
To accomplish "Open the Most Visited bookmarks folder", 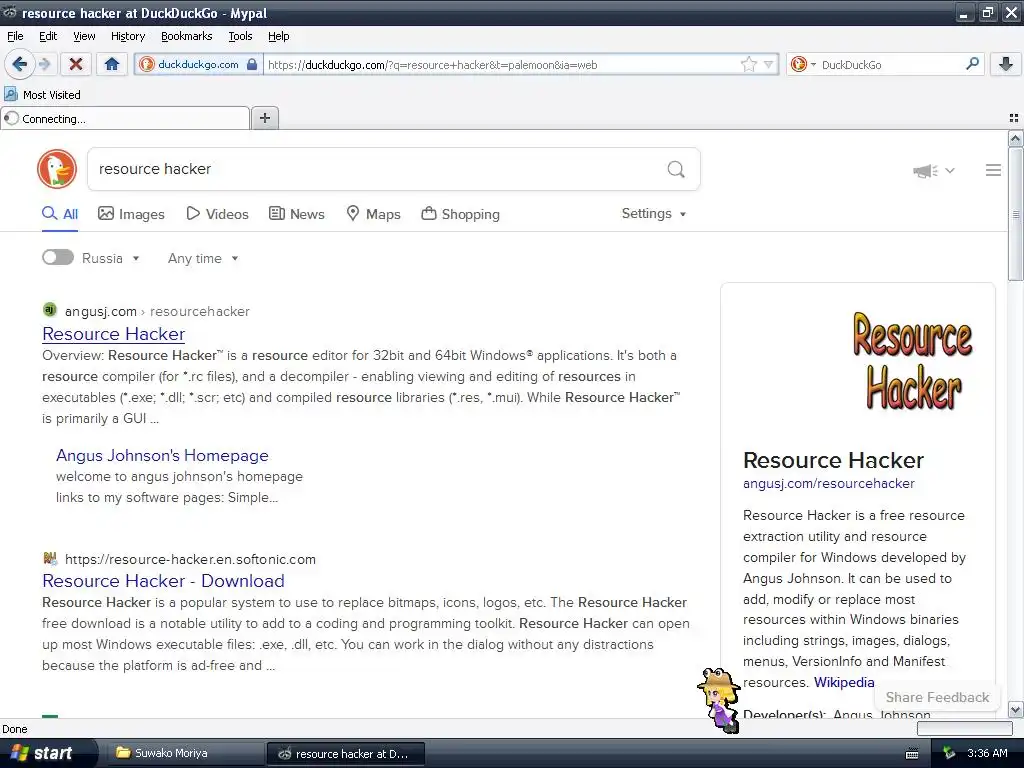I will tap(42, 95).
